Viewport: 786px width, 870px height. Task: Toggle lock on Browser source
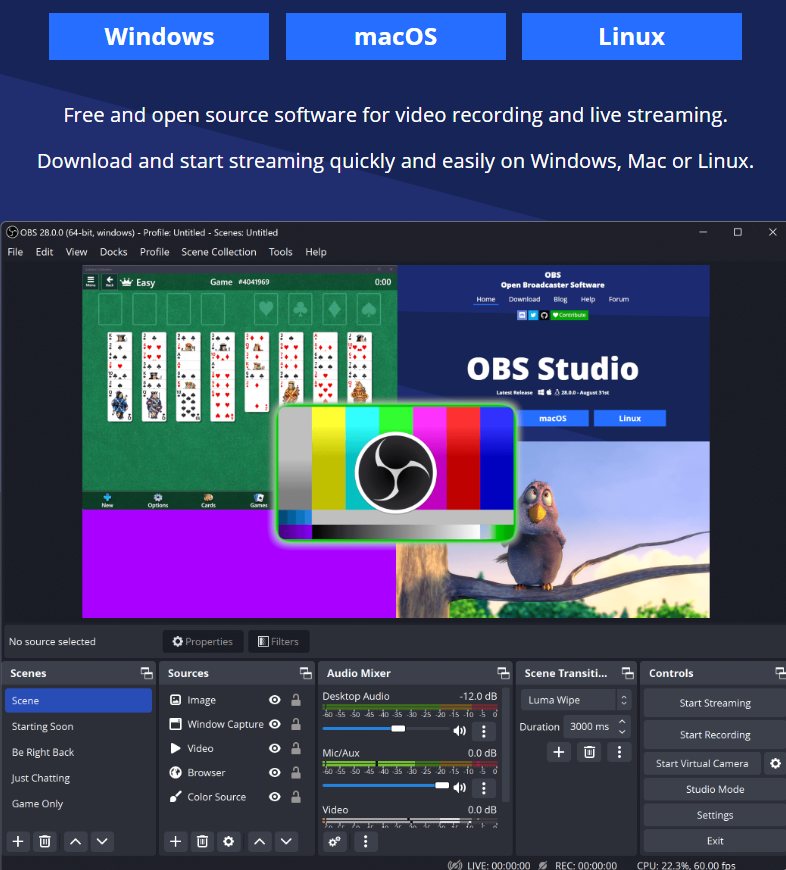coord(296,772)
